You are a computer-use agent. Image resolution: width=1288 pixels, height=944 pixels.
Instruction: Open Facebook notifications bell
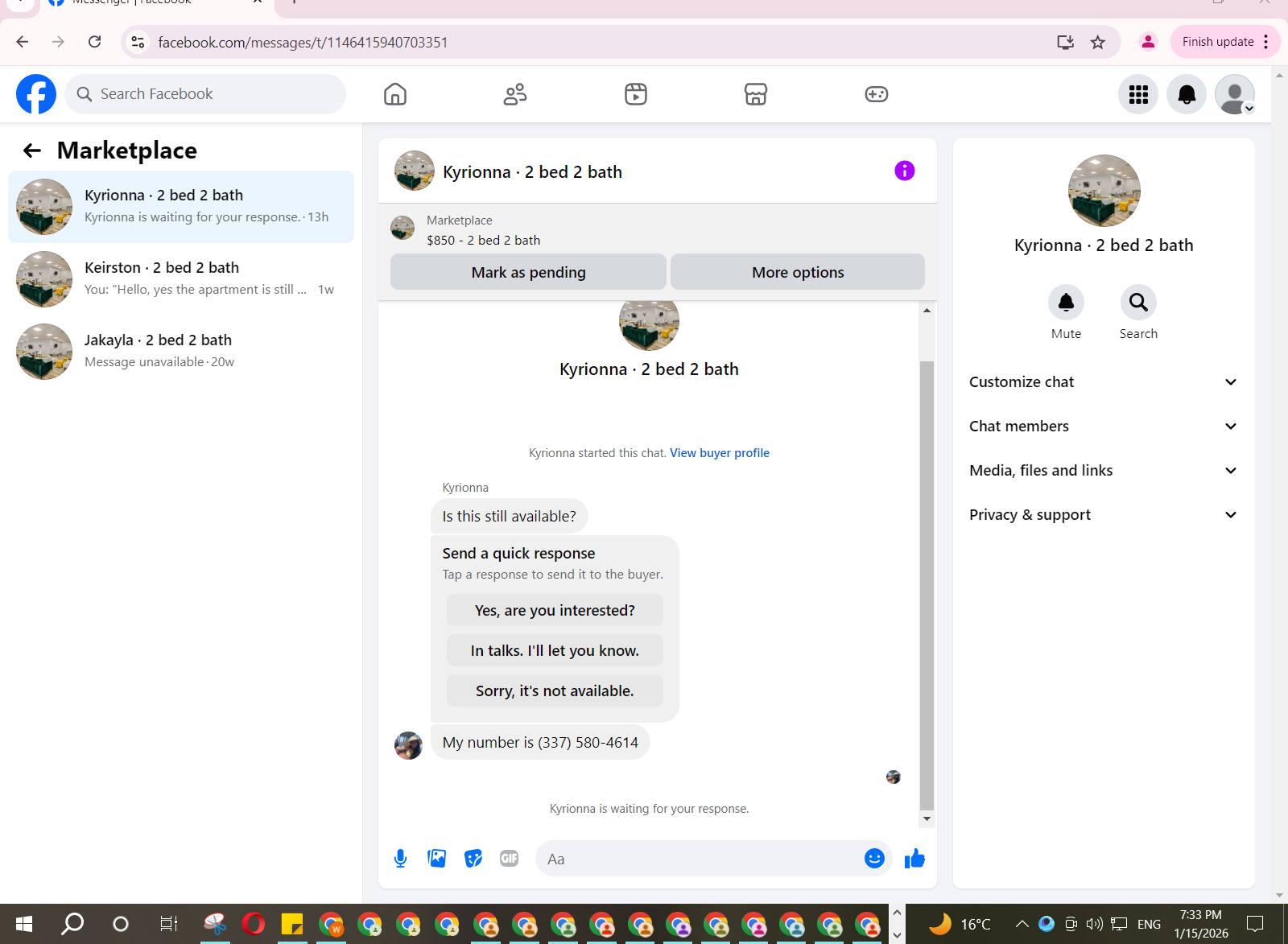pyautogui.click(x=1187, y=94)
